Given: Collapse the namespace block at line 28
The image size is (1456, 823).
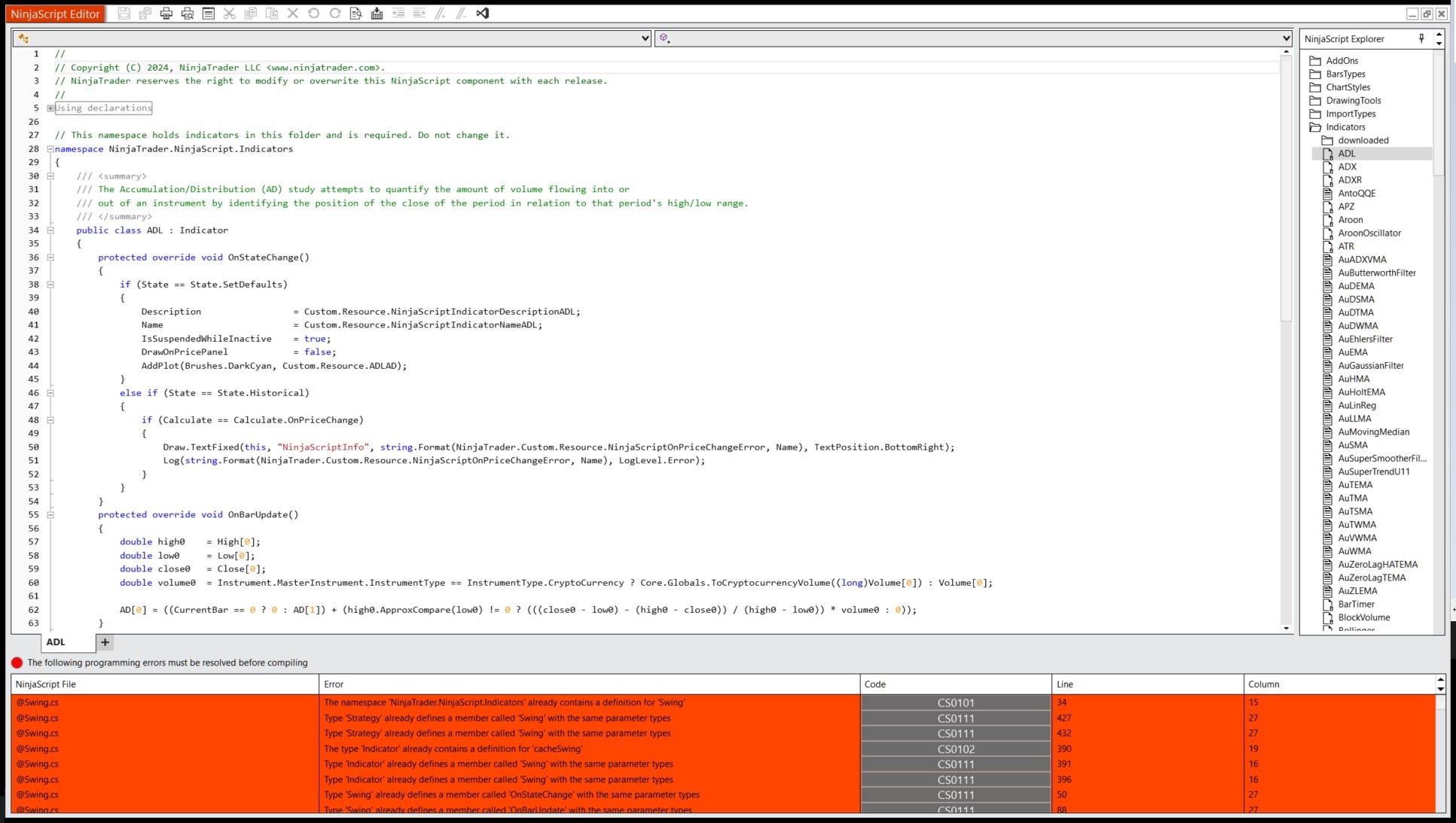Looking at the screenshot, I should (x=50, y=149).
